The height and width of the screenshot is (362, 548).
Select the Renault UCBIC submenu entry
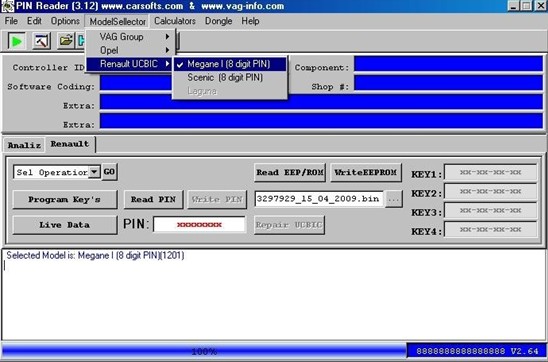pyautogui.click(x=130, y=64)
